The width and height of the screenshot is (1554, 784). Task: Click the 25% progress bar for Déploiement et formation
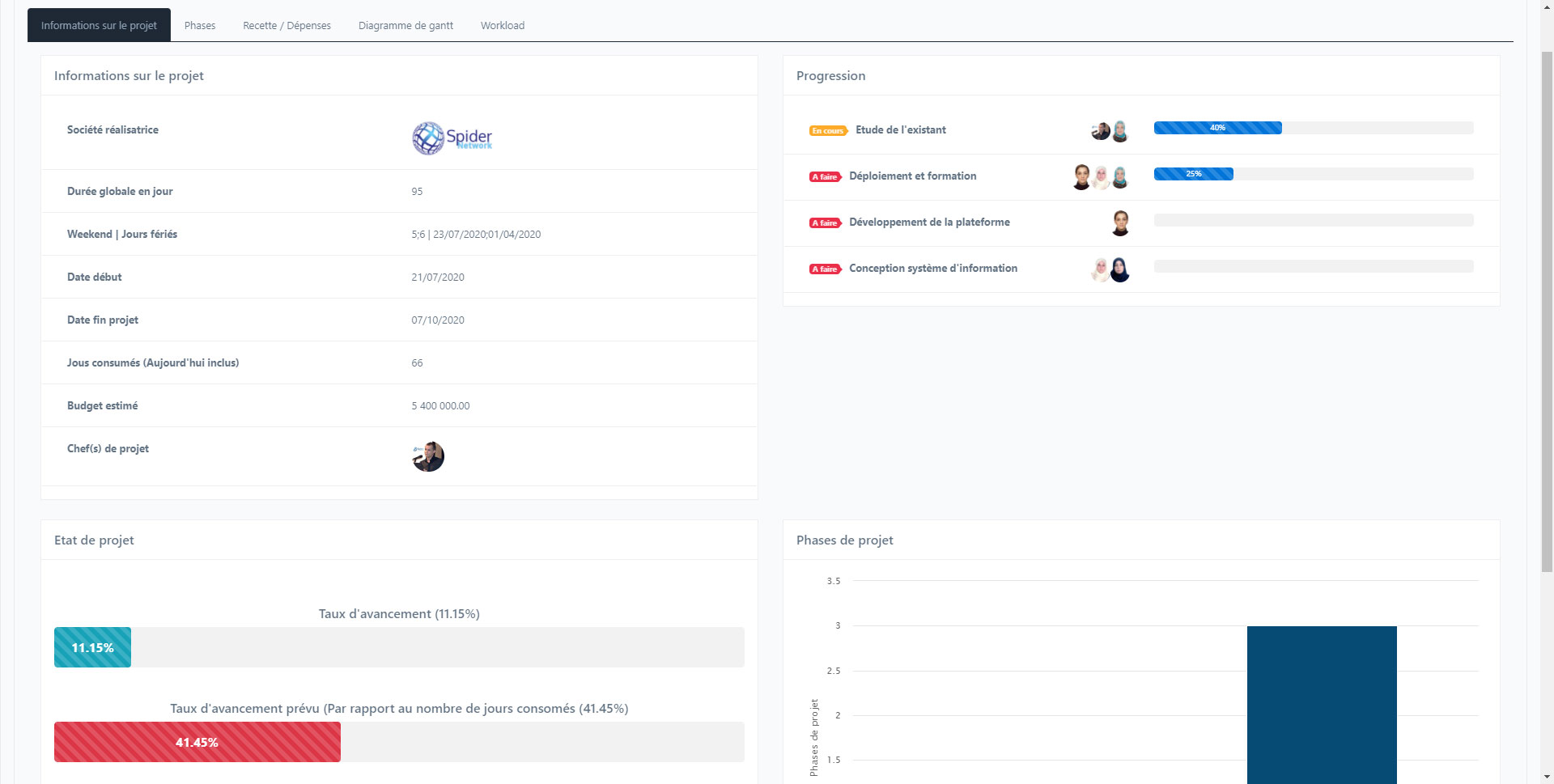(1193, 174)
